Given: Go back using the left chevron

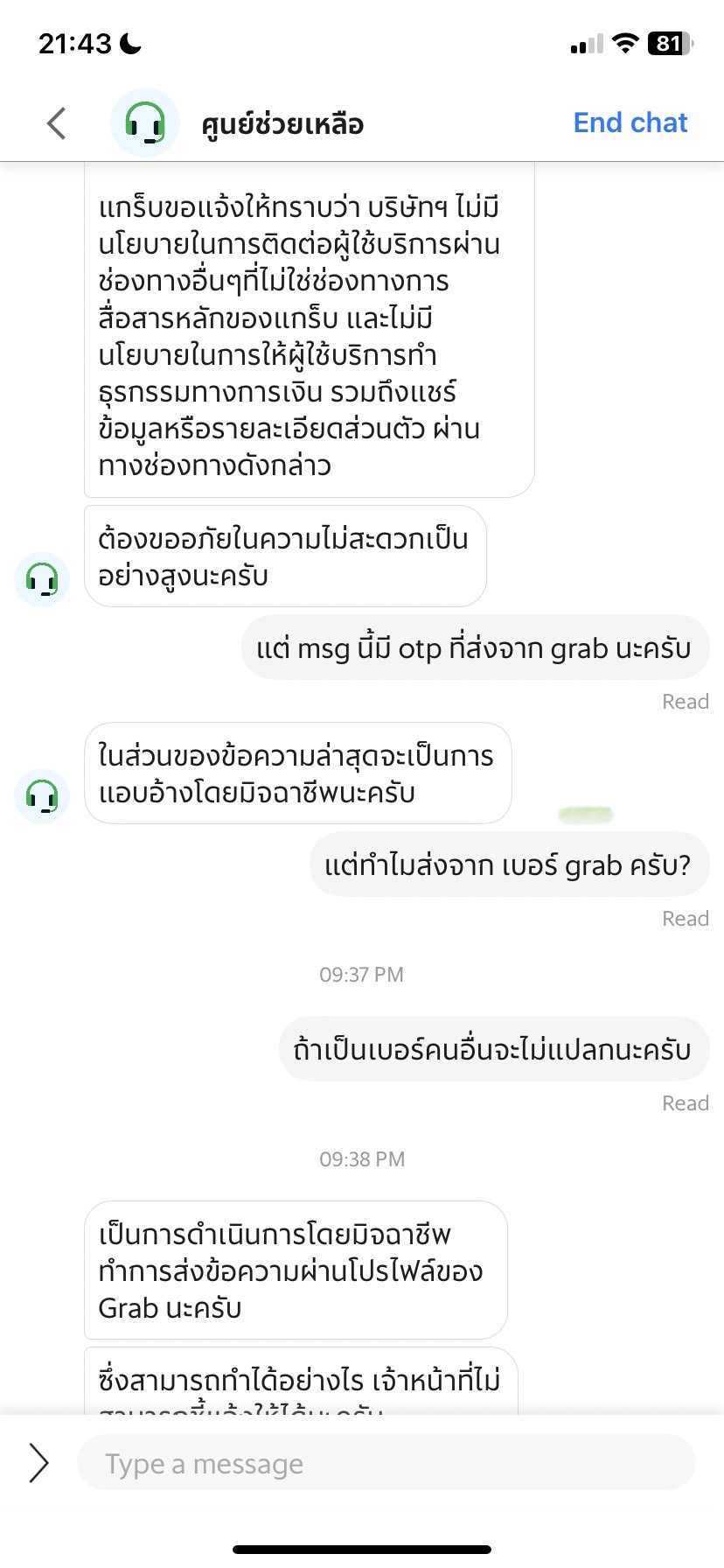Looking at the screenshot, I should coord(57,123).
